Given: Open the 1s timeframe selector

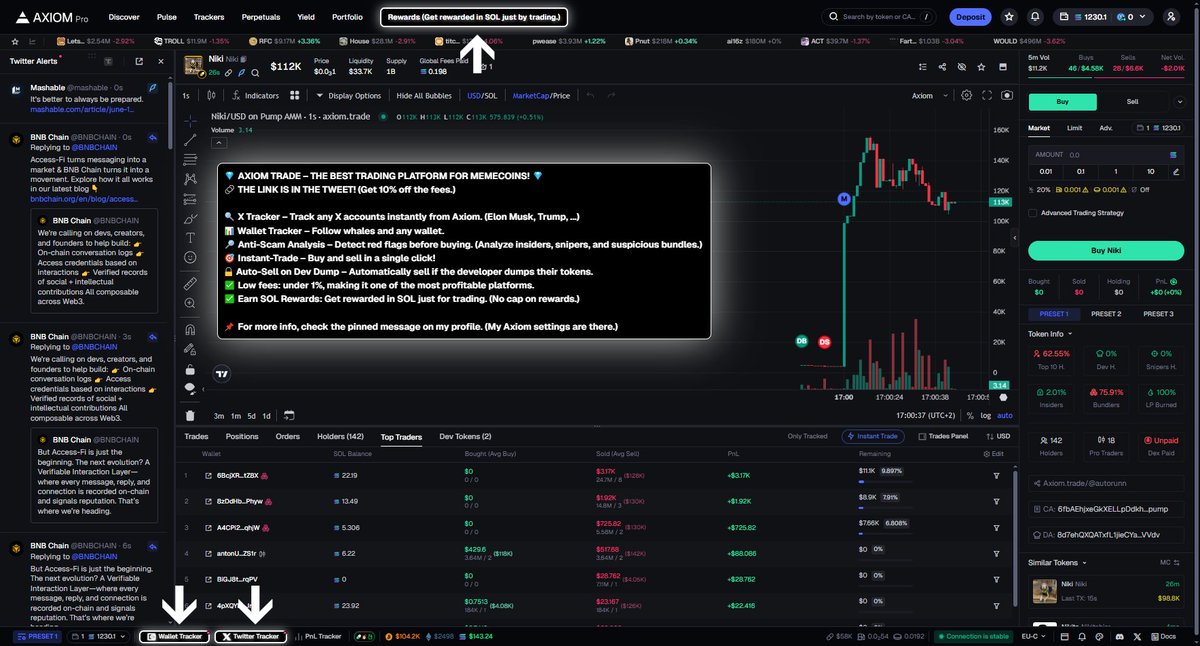Looking at the screenshot, I should (186, 96).
